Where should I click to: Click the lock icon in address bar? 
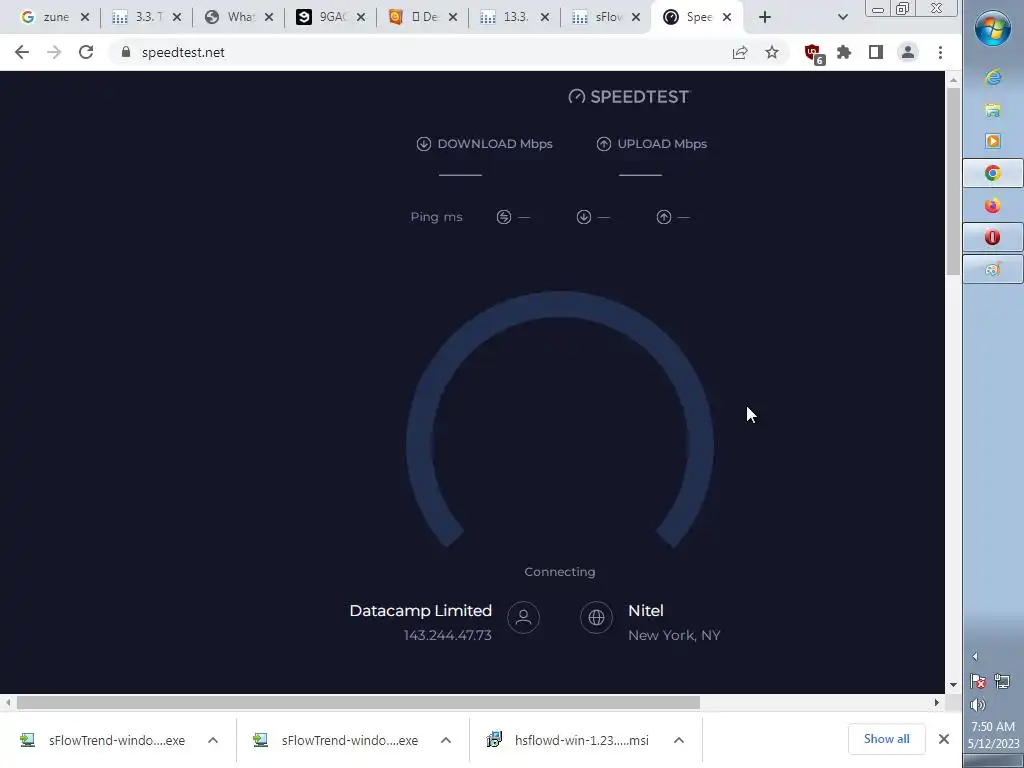[126, 52]
